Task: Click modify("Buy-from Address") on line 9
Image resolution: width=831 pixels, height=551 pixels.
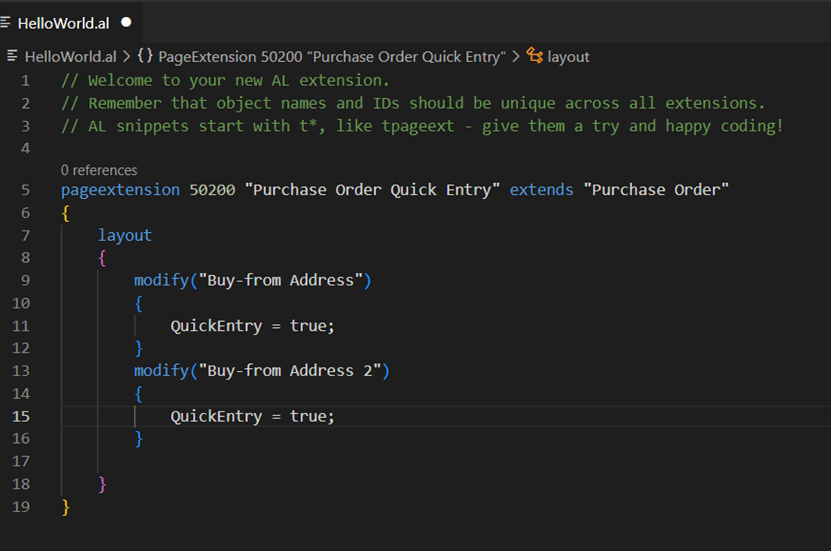Action: [253, 280]
